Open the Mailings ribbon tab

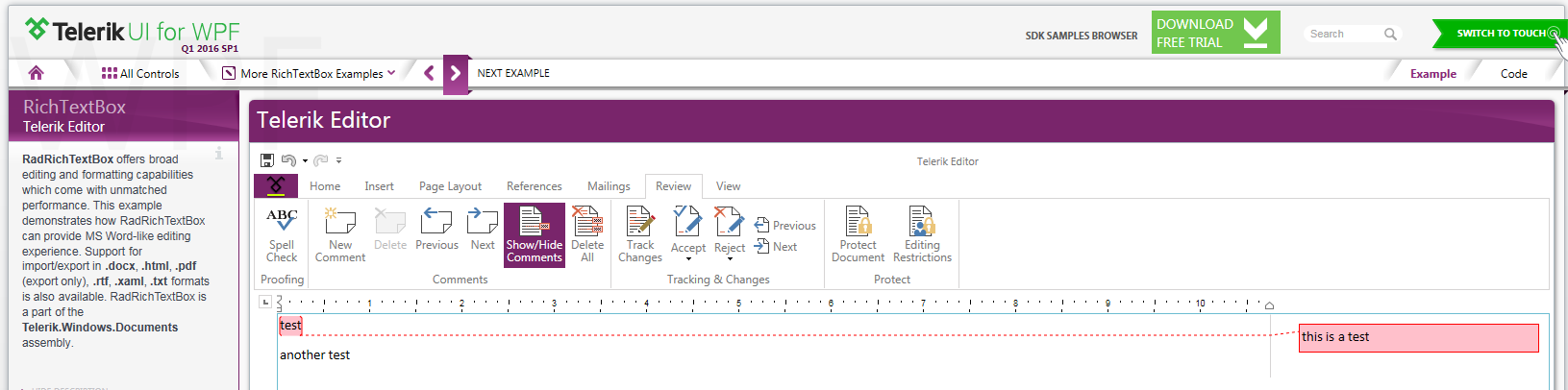pos(609,186)
